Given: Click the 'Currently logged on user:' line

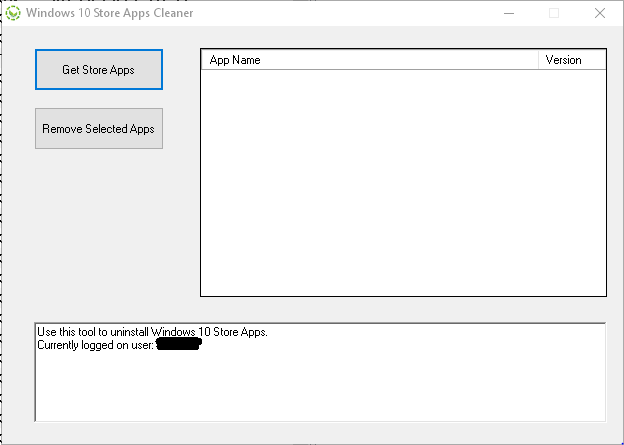Looking at the screenshot, I should click(96, 345).
